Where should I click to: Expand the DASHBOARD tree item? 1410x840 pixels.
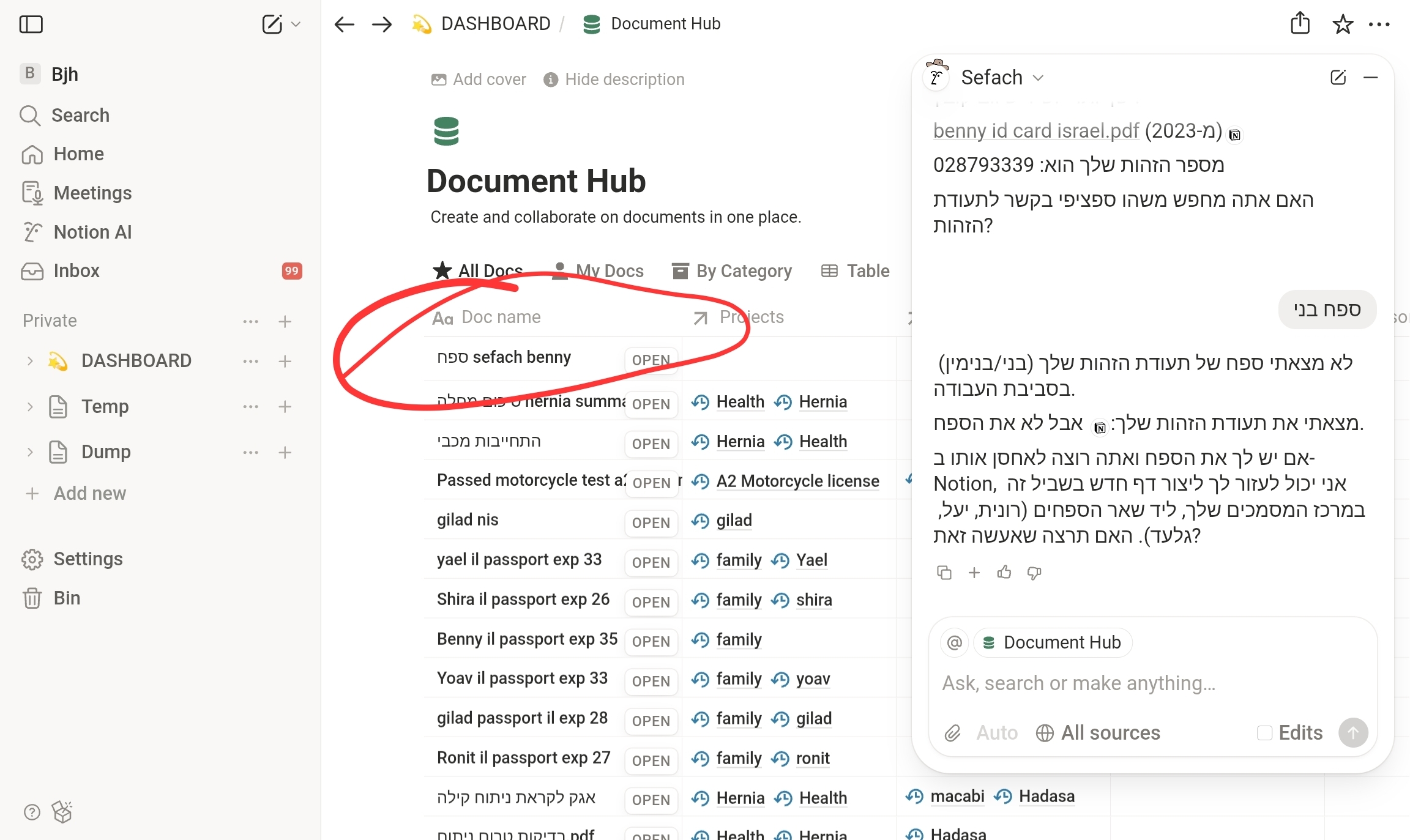[29, 361]
